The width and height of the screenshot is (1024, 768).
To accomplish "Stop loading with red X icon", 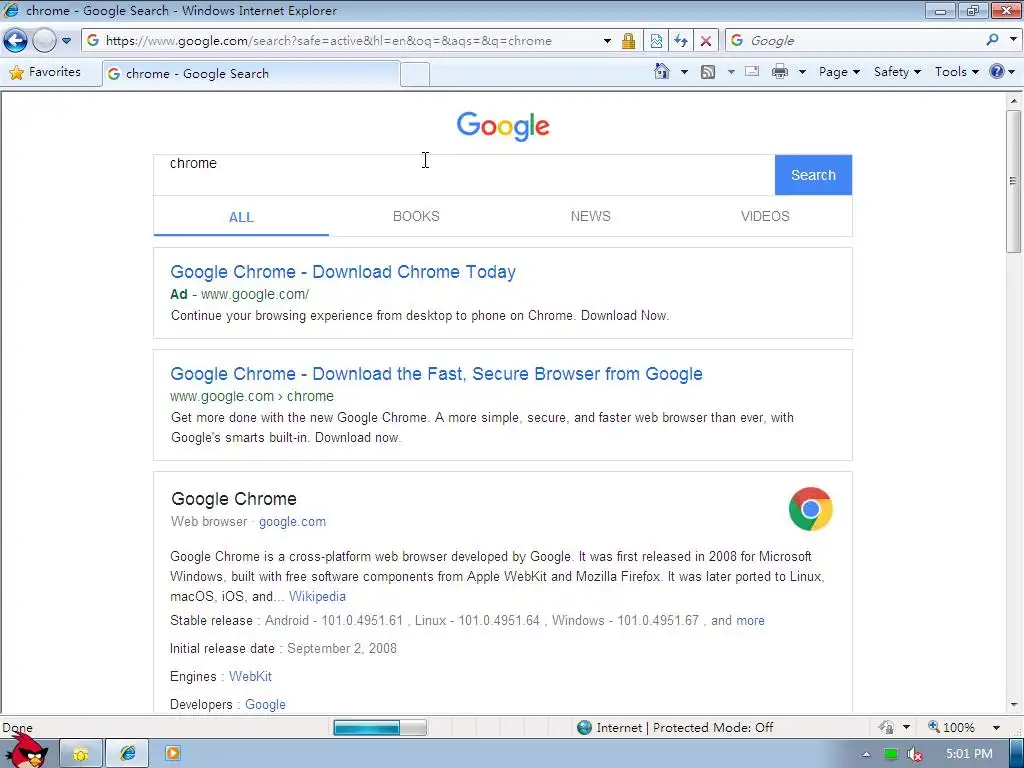I will pos(705,40).
